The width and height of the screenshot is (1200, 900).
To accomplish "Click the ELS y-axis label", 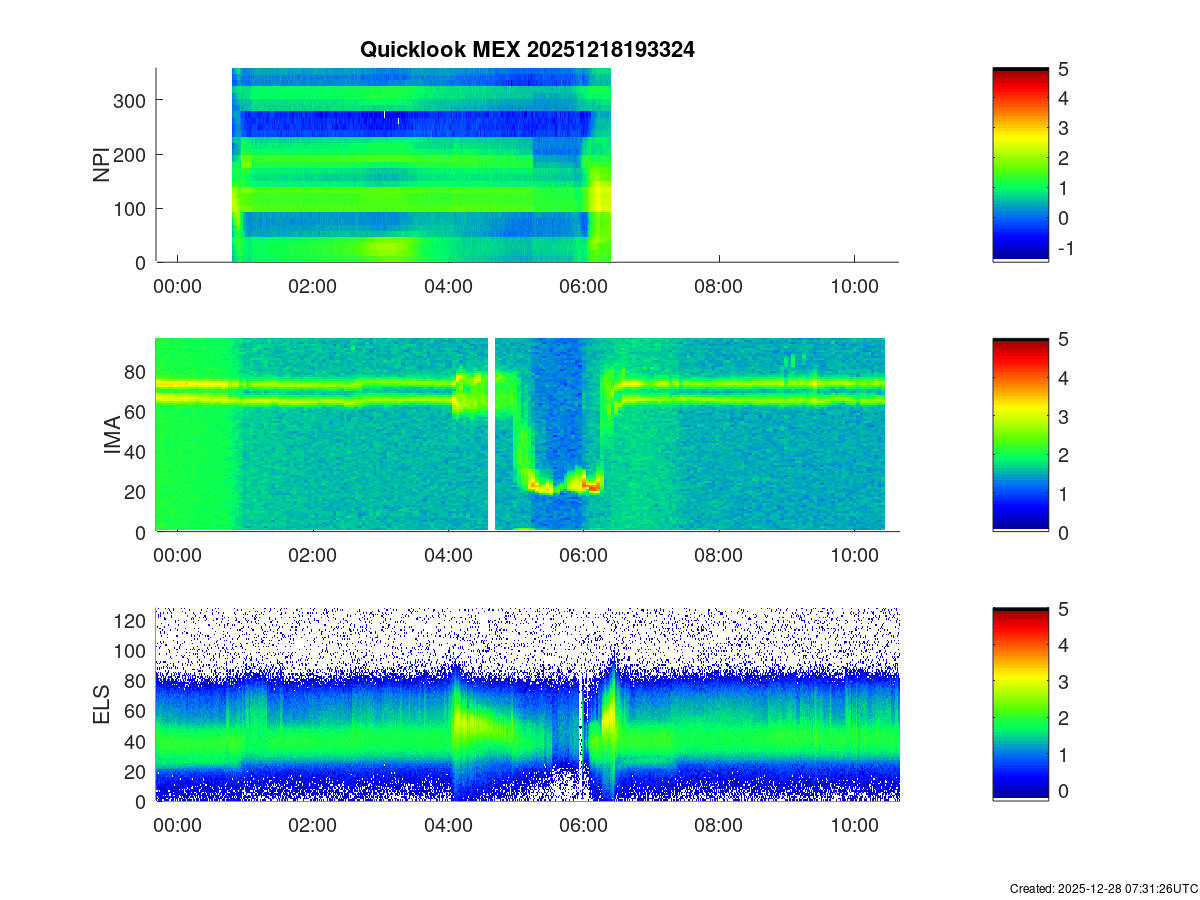I will click(102, 705).
